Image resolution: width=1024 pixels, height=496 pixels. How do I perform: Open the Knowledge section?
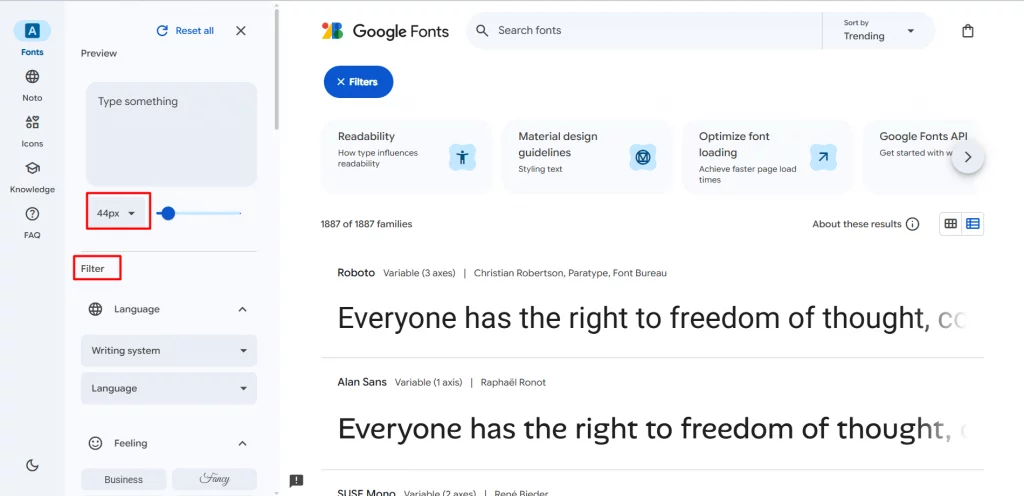pos(32,177)
